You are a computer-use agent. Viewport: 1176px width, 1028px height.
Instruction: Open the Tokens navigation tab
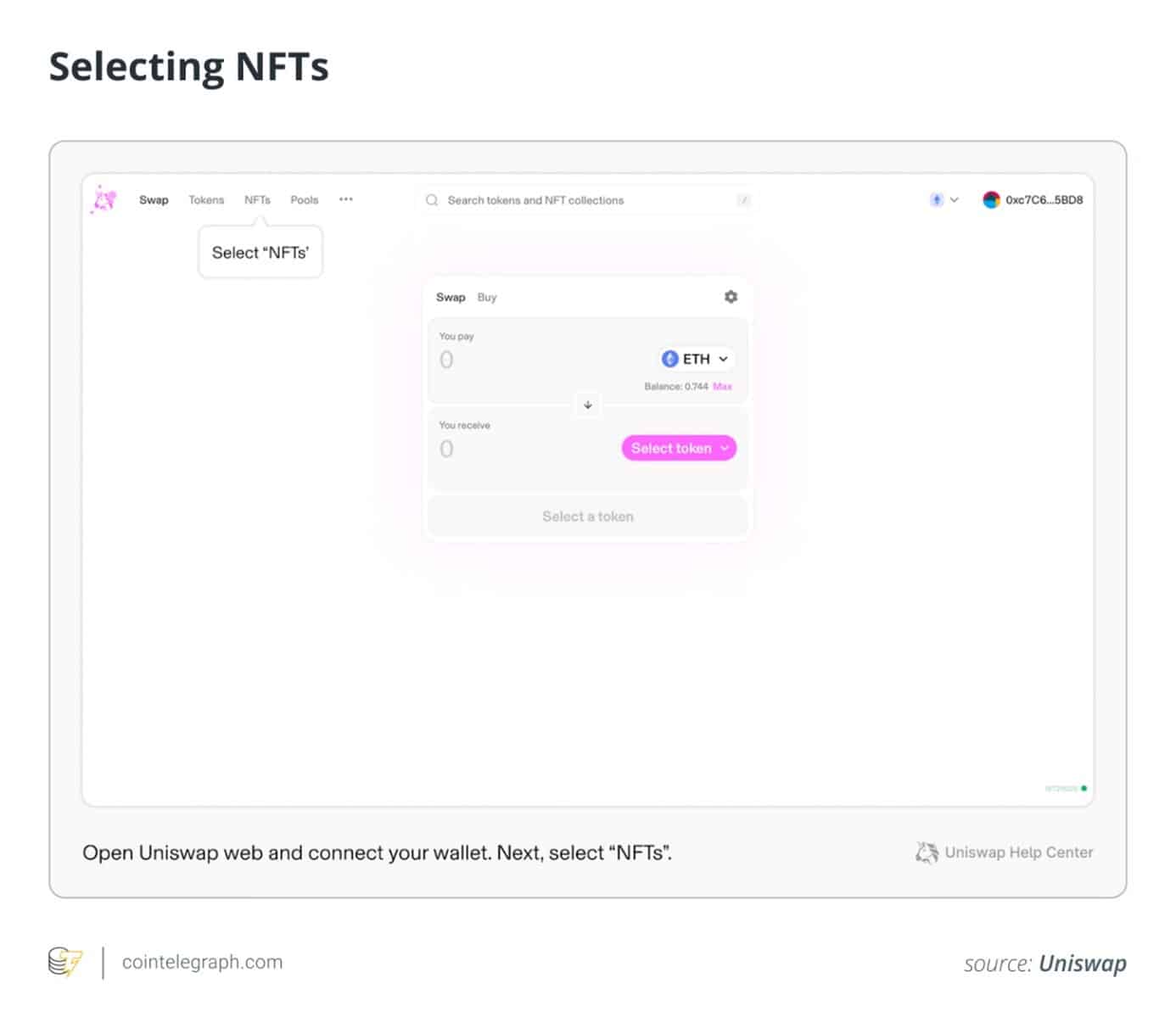pos(206,200)
